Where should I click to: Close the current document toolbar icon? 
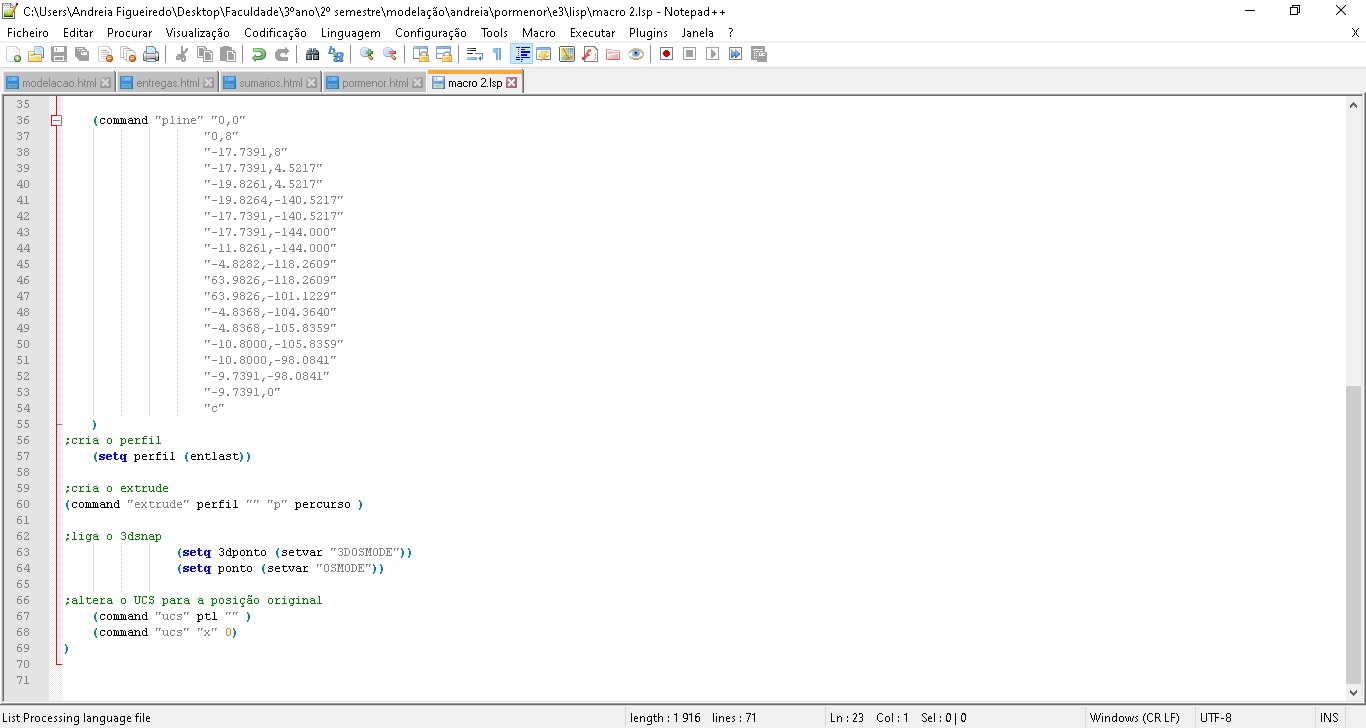click(x=105, y=54)
